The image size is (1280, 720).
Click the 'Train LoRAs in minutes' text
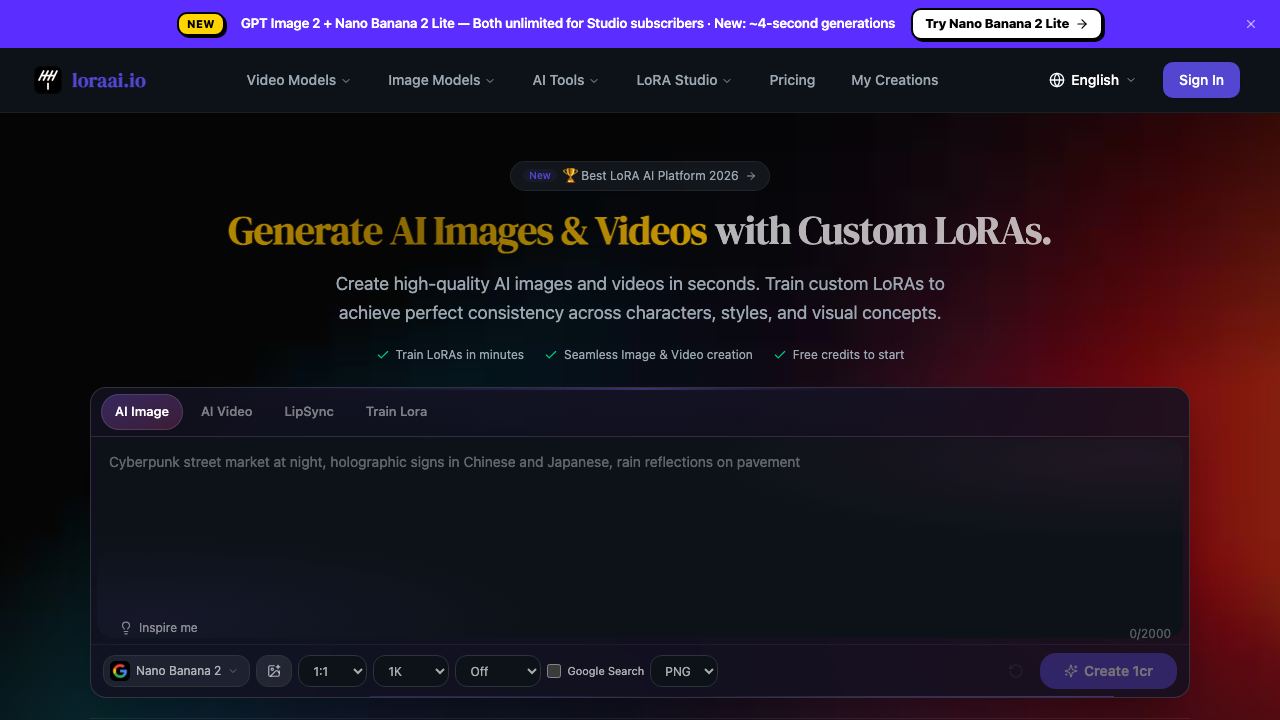[460, 355]
